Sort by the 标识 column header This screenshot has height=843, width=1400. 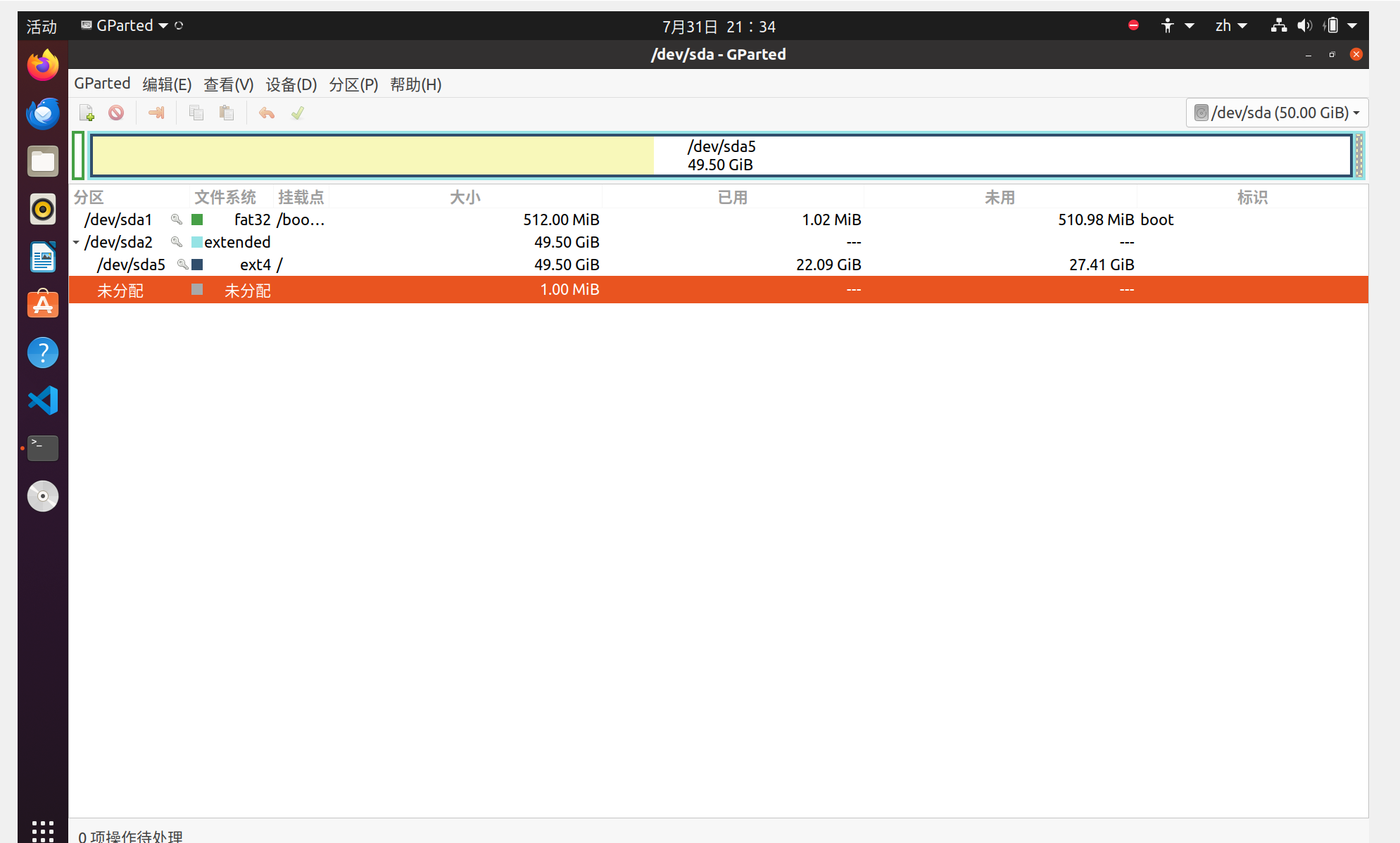click(1253, 197)
